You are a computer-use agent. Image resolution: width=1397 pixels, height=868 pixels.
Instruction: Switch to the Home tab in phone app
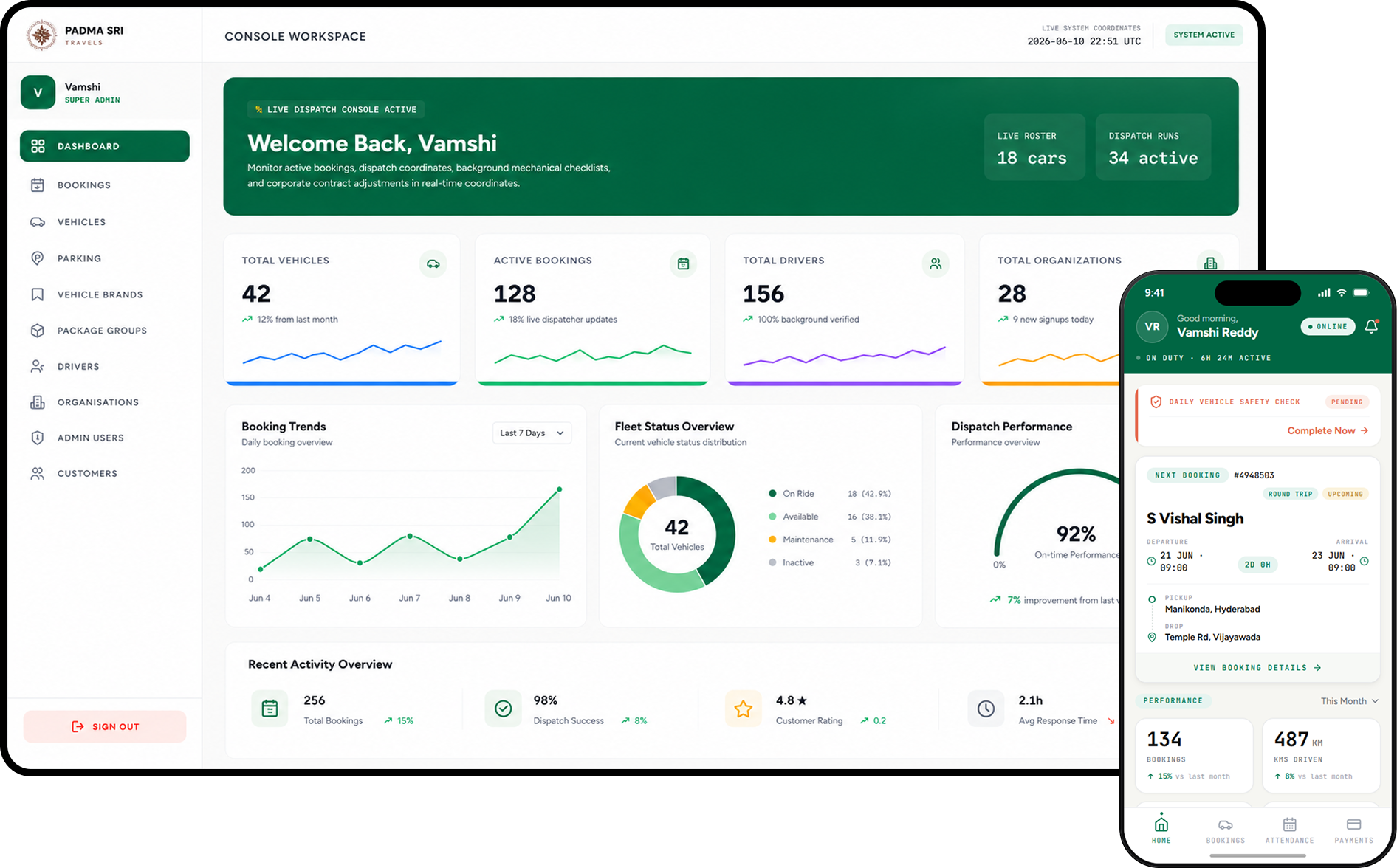tap(1161, 830)
